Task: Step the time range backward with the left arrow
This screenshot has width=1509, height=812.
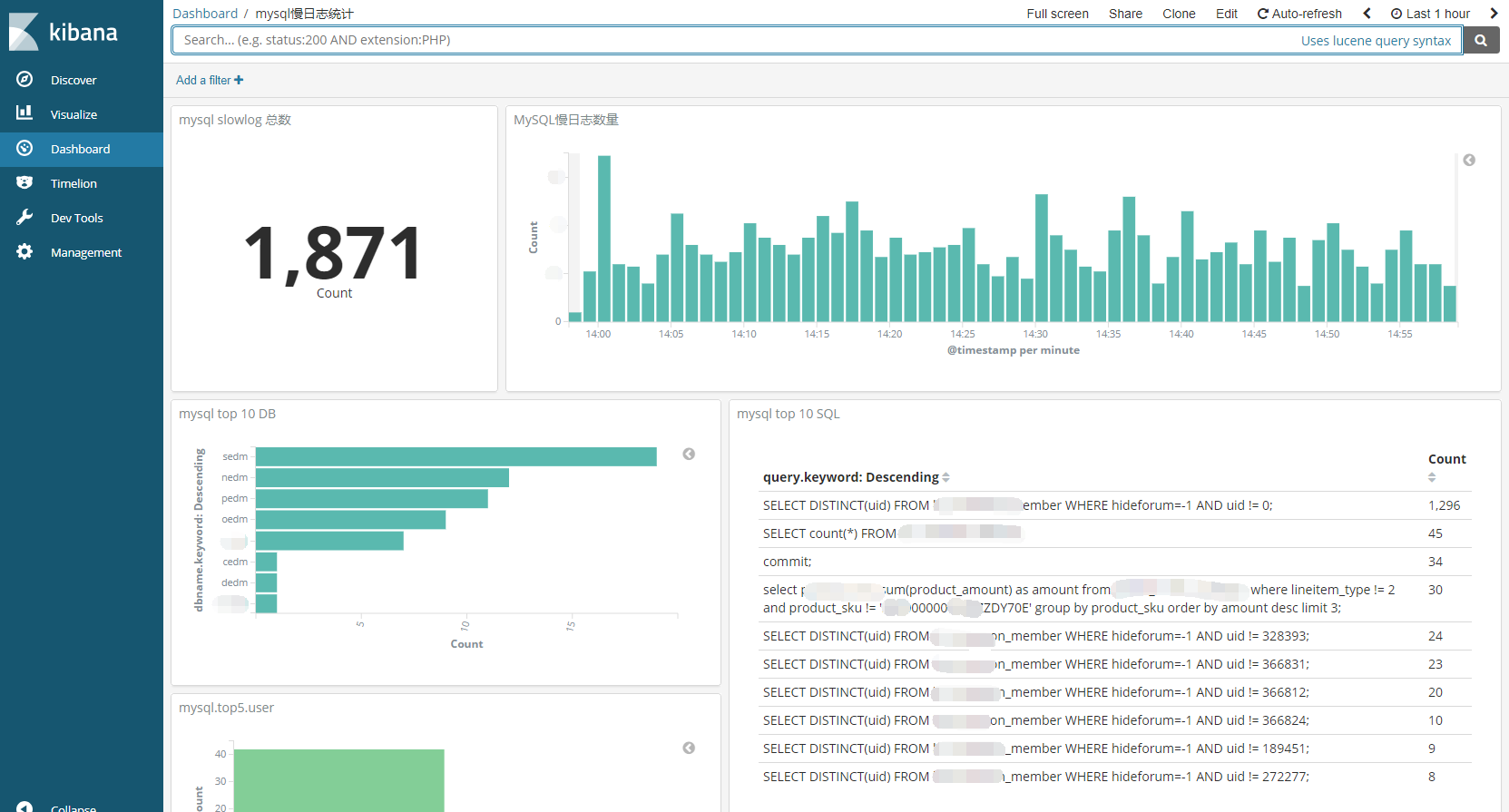Action: pos(1367,14)
